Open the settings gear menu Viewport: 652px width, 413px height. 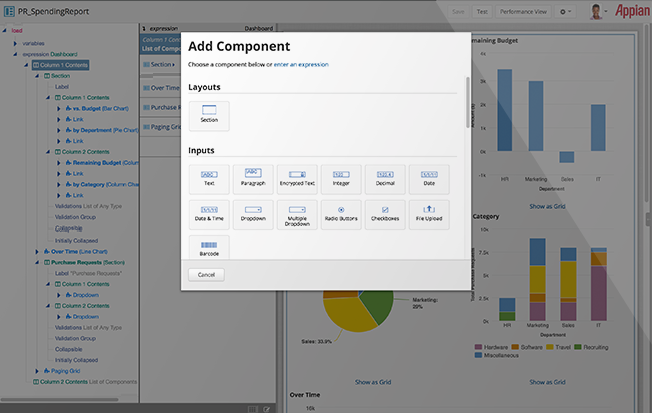point(565,12)
